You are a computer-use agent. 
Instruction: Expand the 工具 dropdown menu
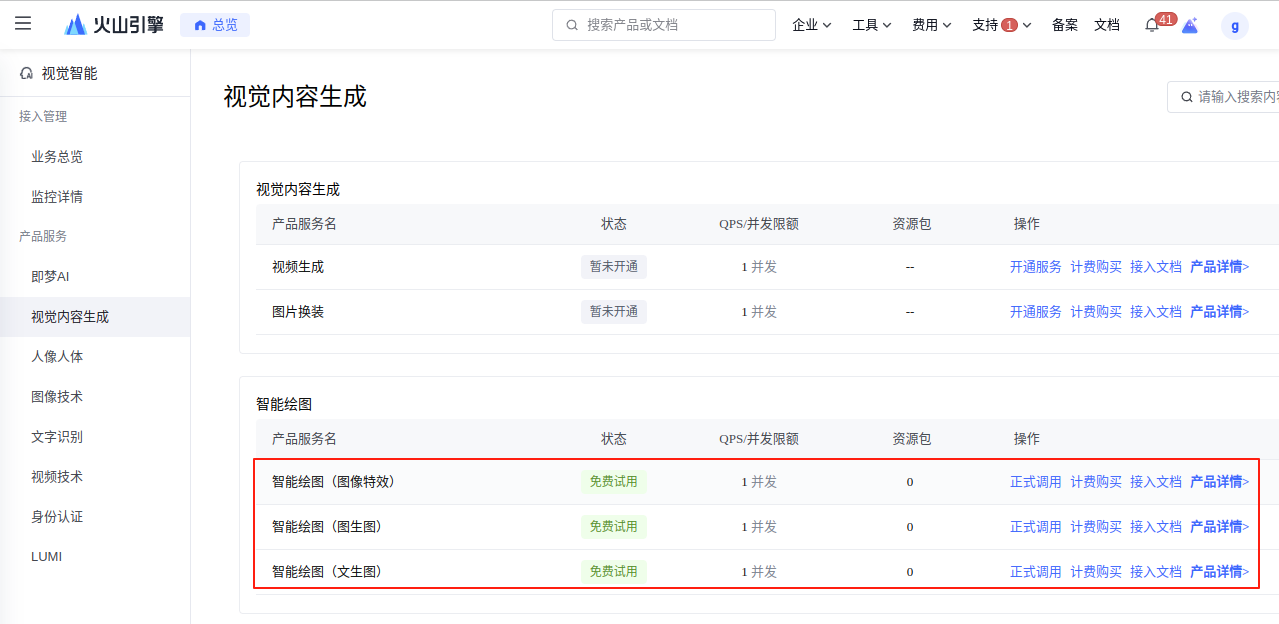pos(872,25)
